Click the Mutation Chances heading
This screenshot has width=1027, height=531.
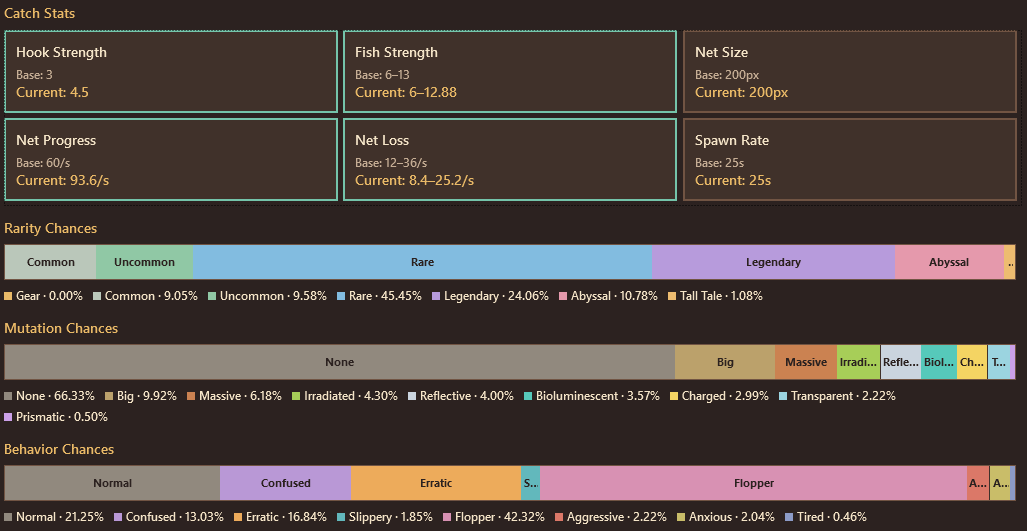(x=61, y=328)
